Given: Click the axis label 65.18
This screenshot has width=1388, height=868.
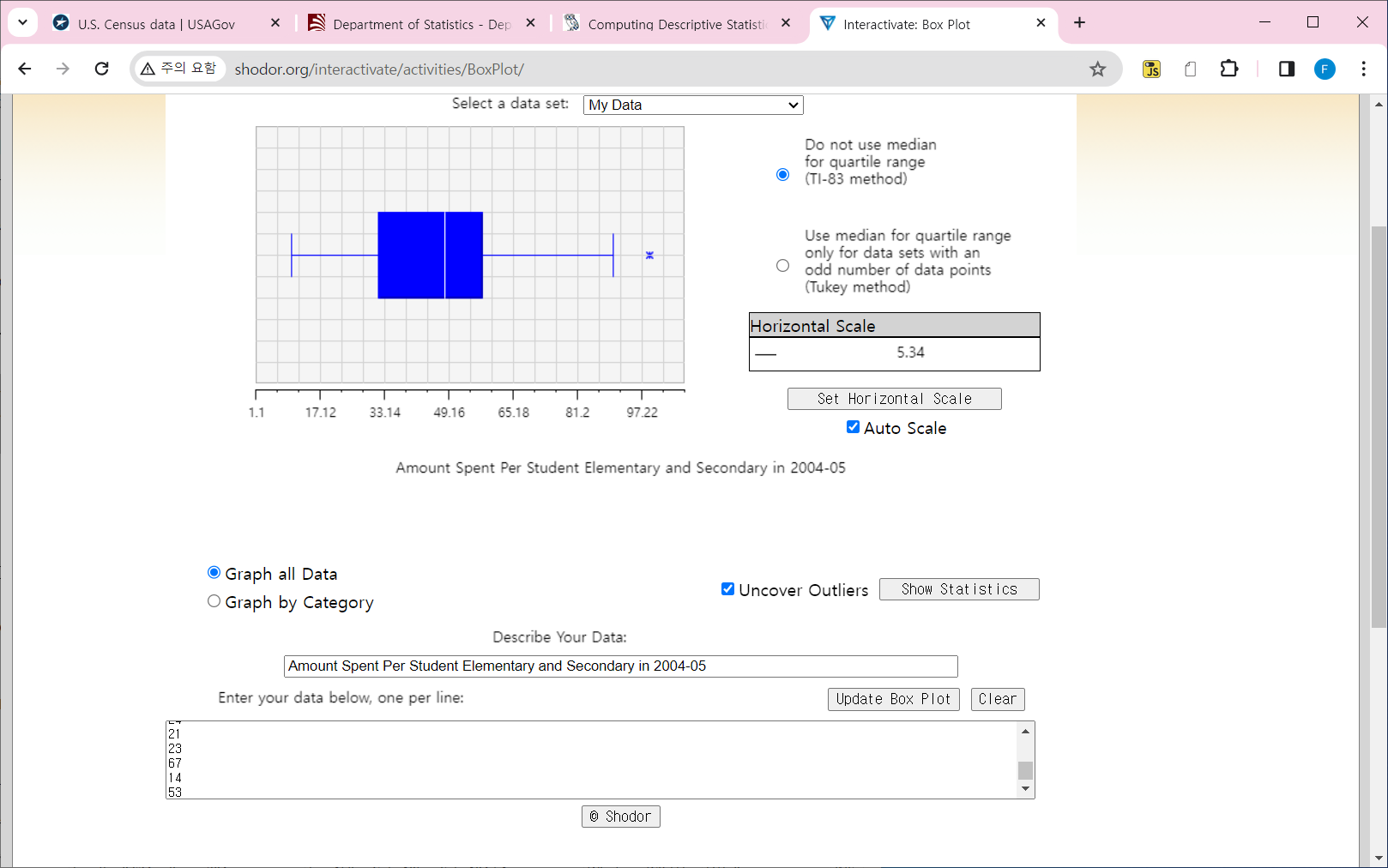Looking at the screenshot, I should 514,413.
